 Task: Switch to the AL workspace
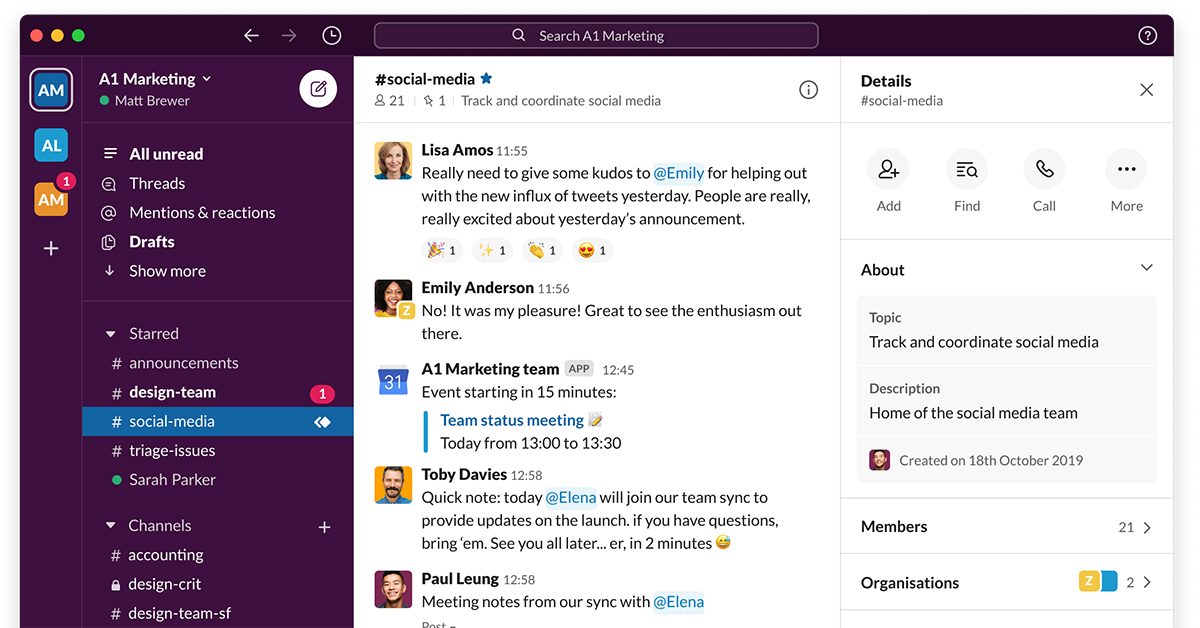pos(52,145)
